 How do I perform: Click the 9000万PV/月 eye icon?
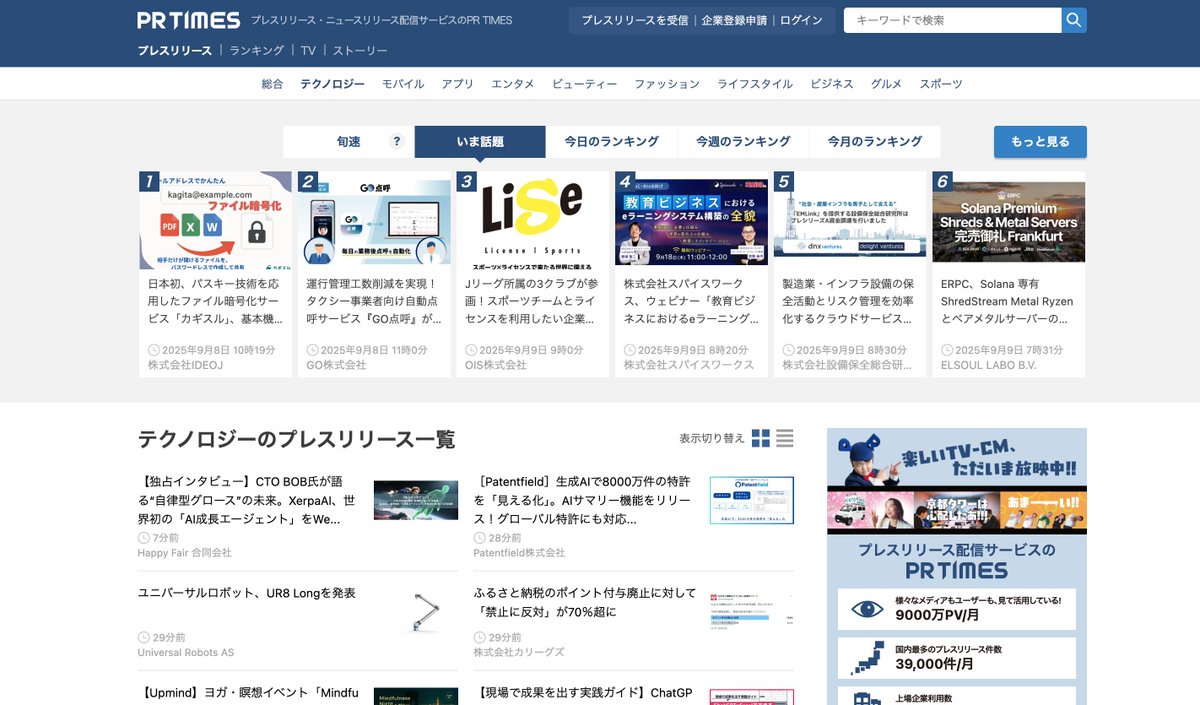[x=867, y=608]
